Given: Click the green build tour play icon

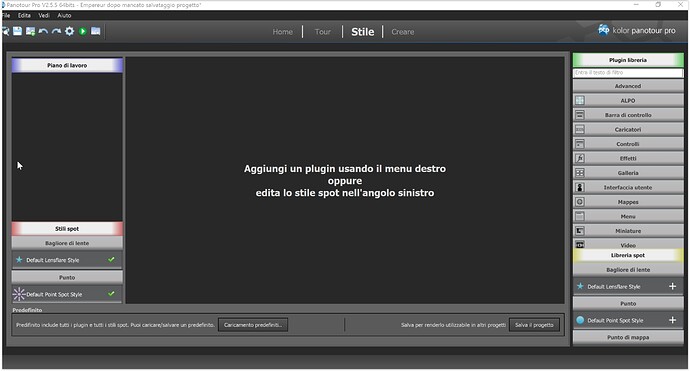Looking at the screenshot, I should pos(83,31).
